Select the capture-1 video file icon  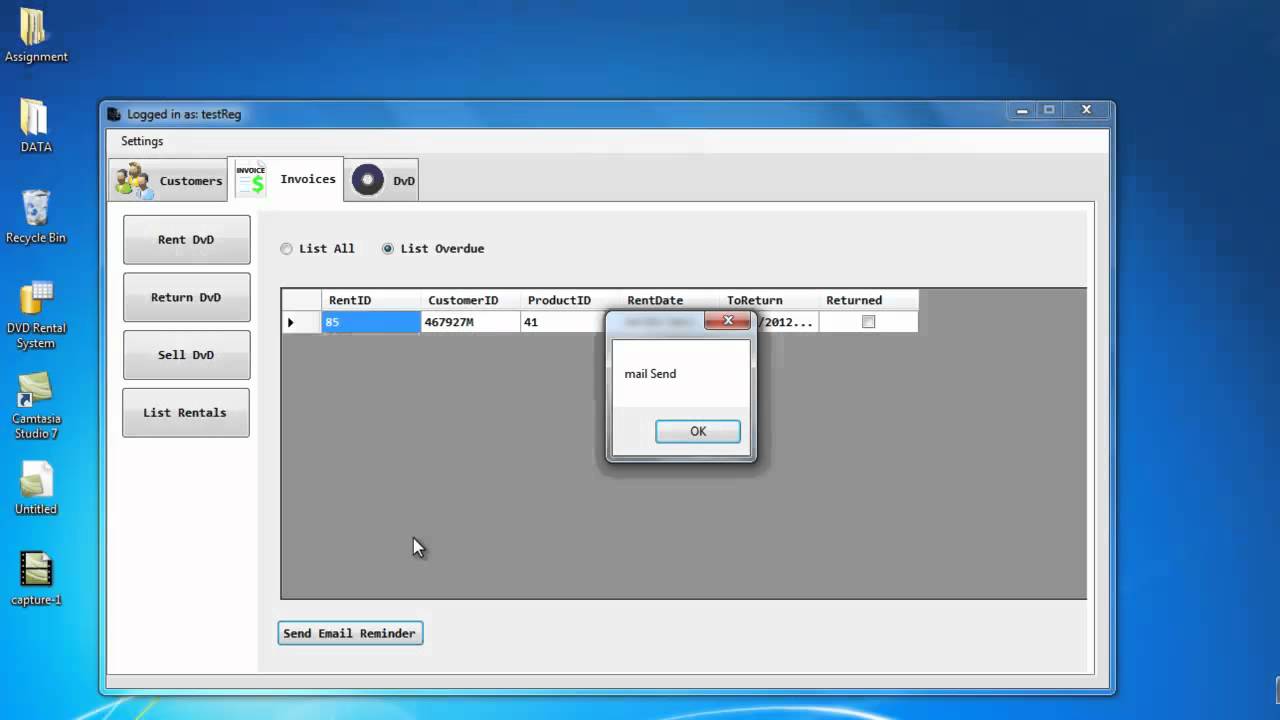[x=36, y=578]
